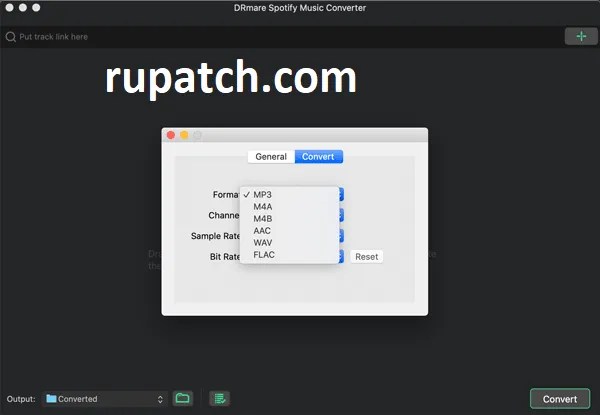Click the 'Channel' label
600x415 pixels.
click(x=224, y=215)
